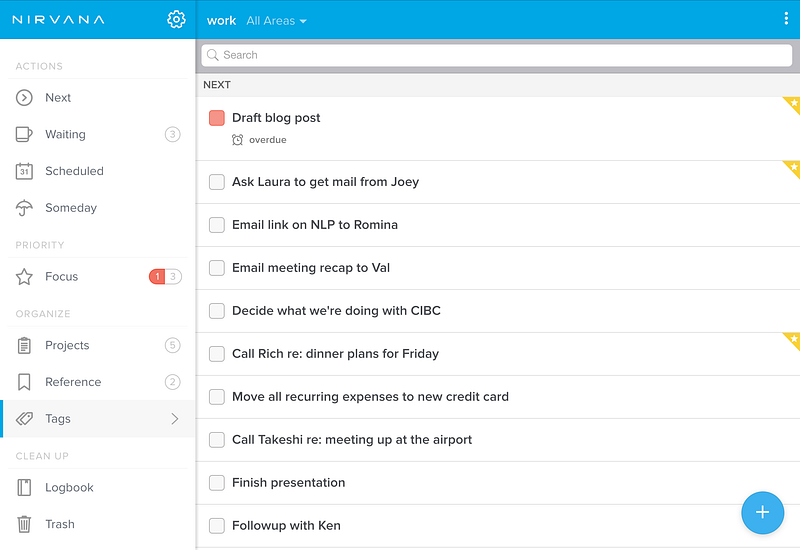Open settings with the gear icon
Image resolution: width=800 pixels, height=550 pixels.
(x=176, y=19)
